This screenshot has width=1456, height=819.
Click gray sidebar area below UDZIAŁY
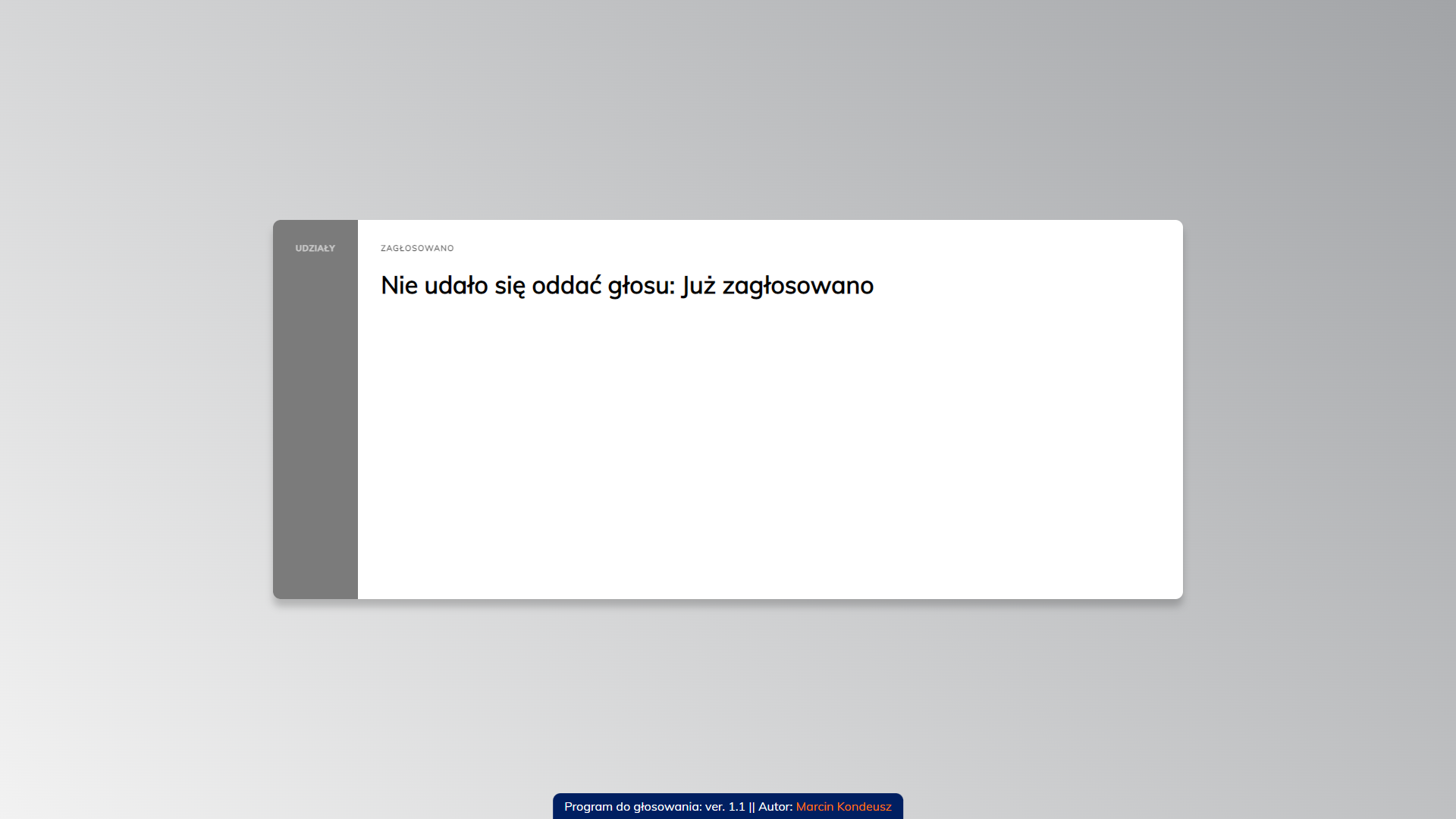(315, 425)
